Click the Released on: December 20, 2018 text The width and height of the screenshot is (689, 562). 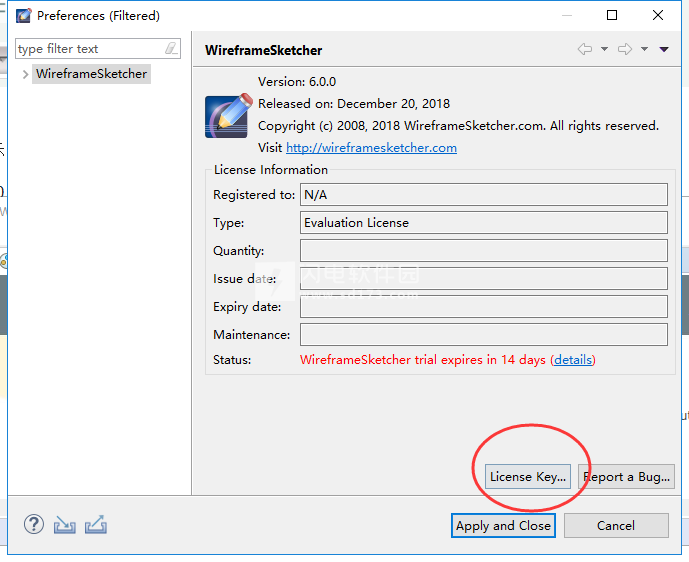(354, 104)
